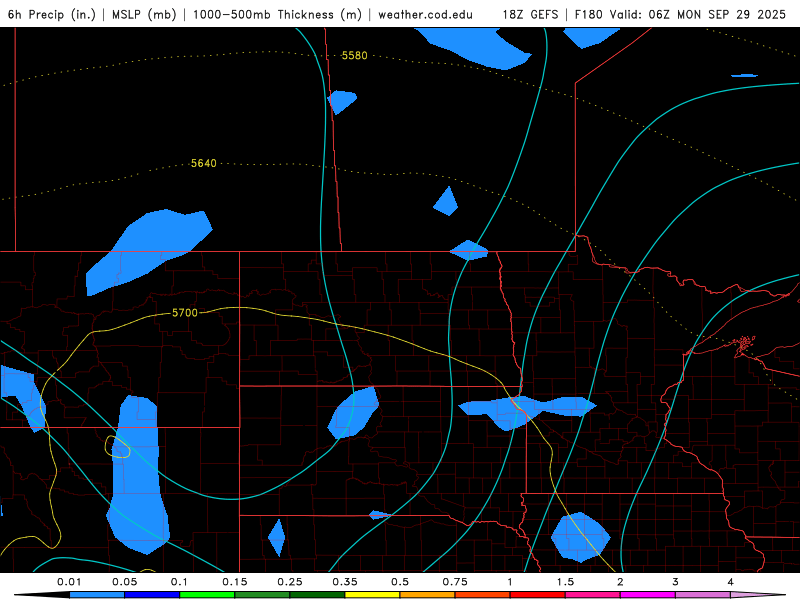Click the legend value 2
The height and width of the screenshot is (600, 800).
[620, 582]
